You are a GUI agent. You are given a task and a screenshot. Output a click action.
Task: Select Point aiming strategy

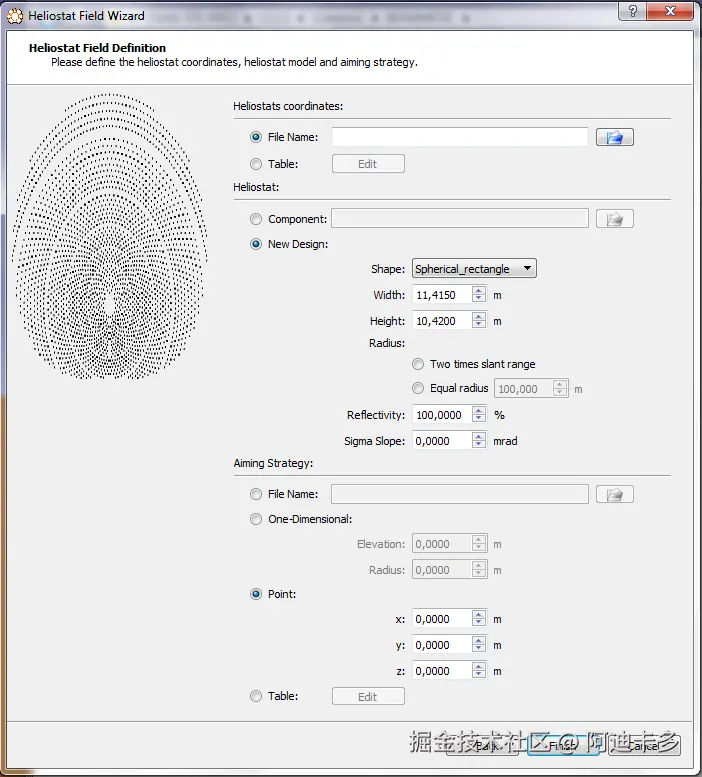coord(256,594)
